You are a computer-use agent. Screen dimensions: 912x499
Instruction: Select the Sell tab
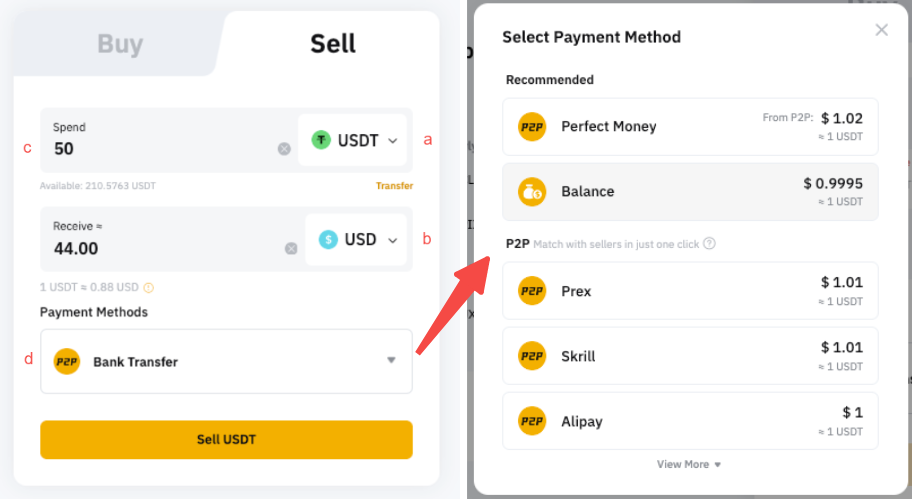(x=333, y=44)
